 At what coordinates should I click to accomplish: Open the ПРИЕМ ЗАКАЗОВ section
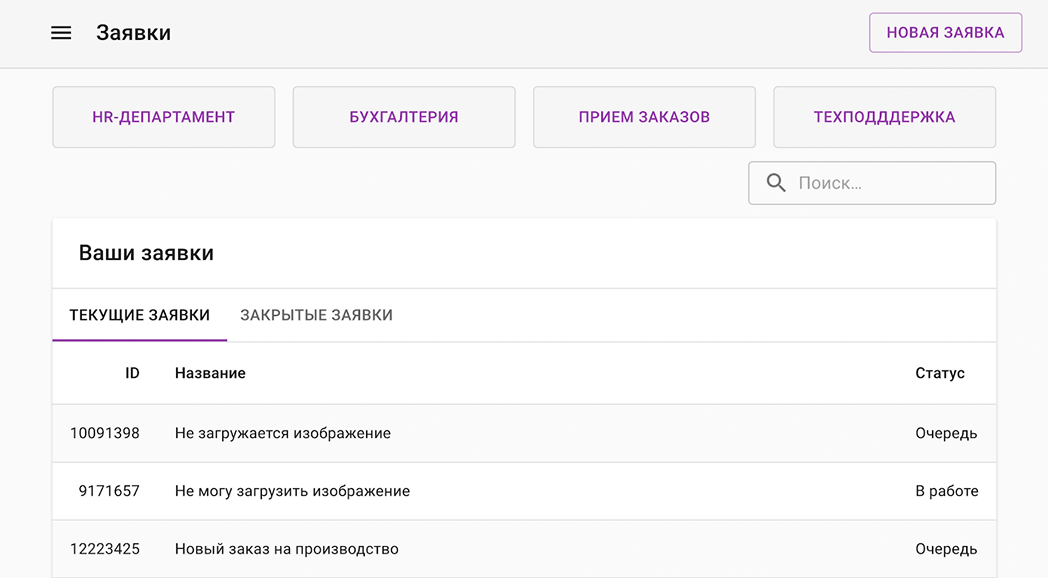click(x=644, y=117)
